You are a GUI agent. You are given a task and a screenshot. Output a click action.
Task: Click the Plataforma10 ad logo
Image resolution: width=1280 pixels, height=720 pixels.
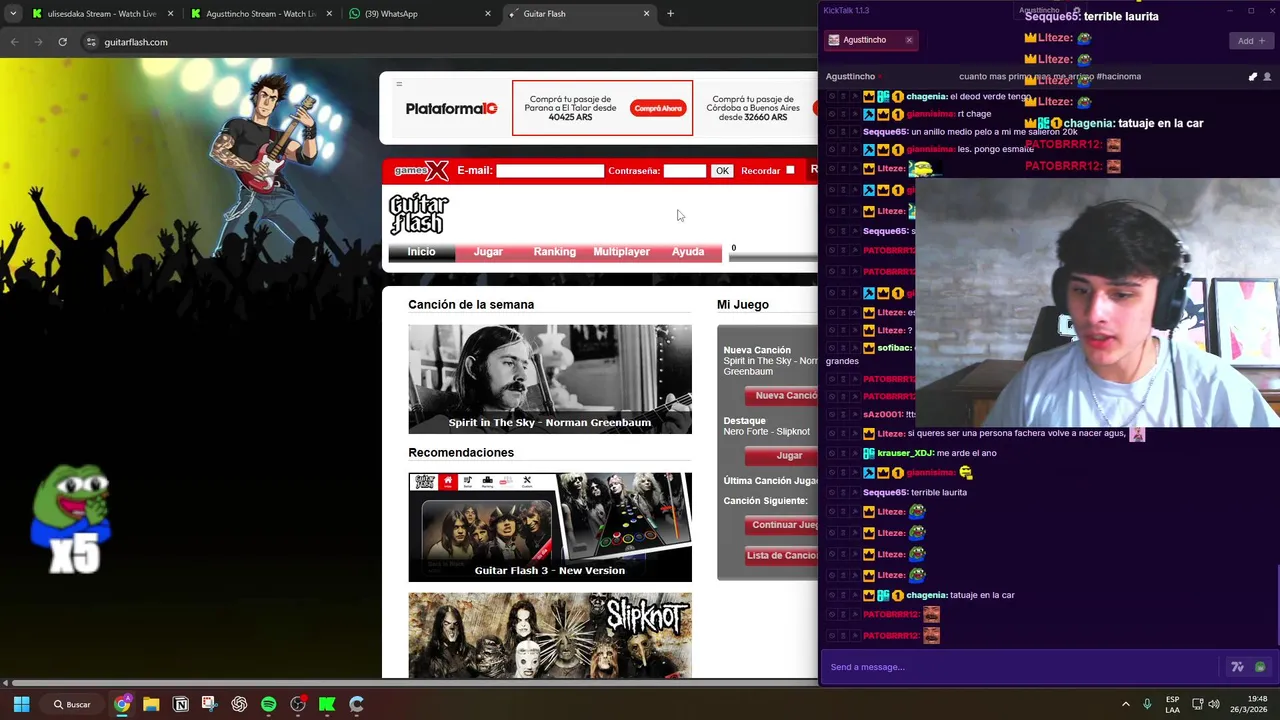coord(451,108)
